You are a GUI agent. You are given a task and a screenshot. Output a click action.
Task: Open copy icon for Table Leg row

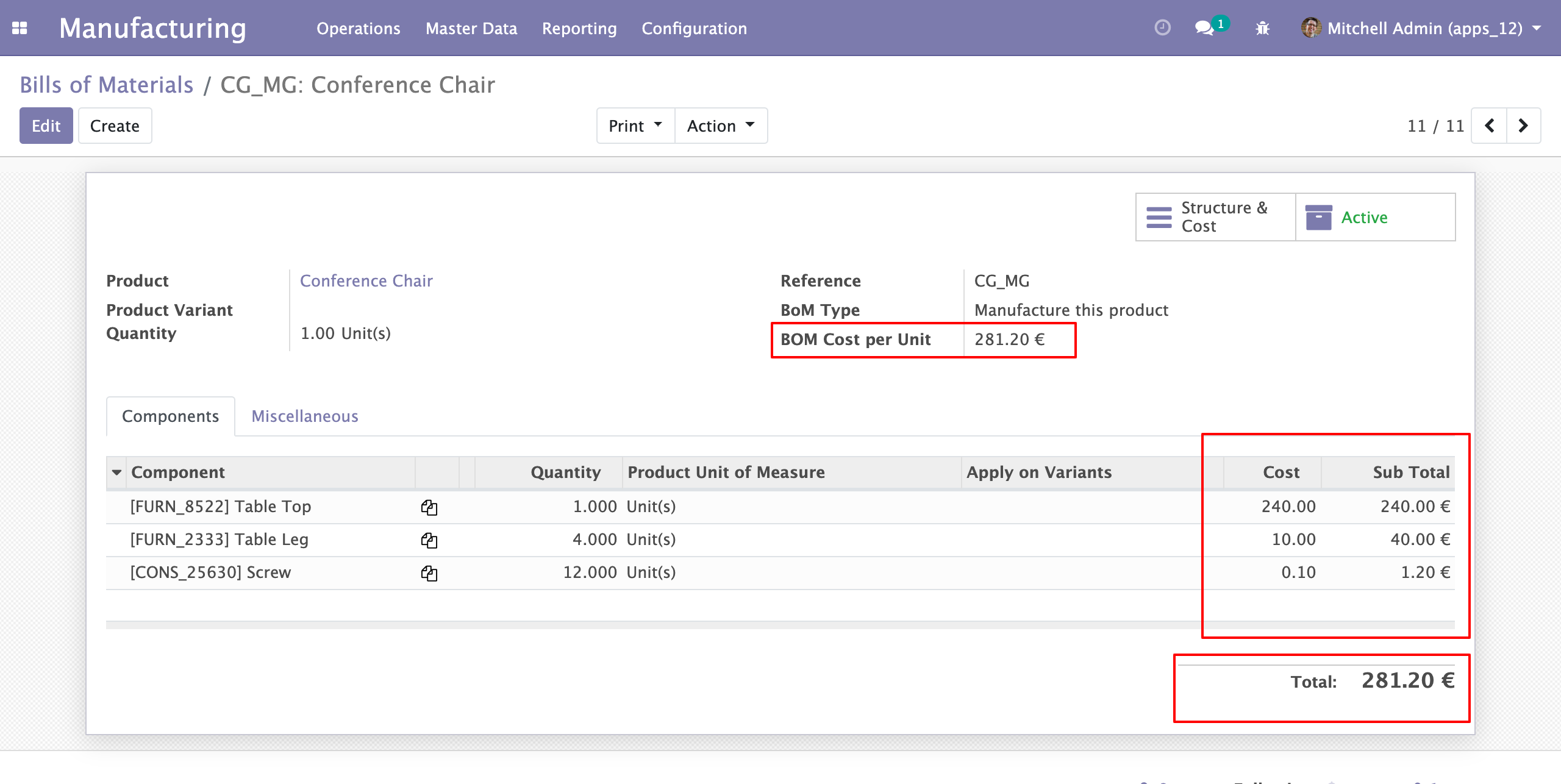point(429,540)
